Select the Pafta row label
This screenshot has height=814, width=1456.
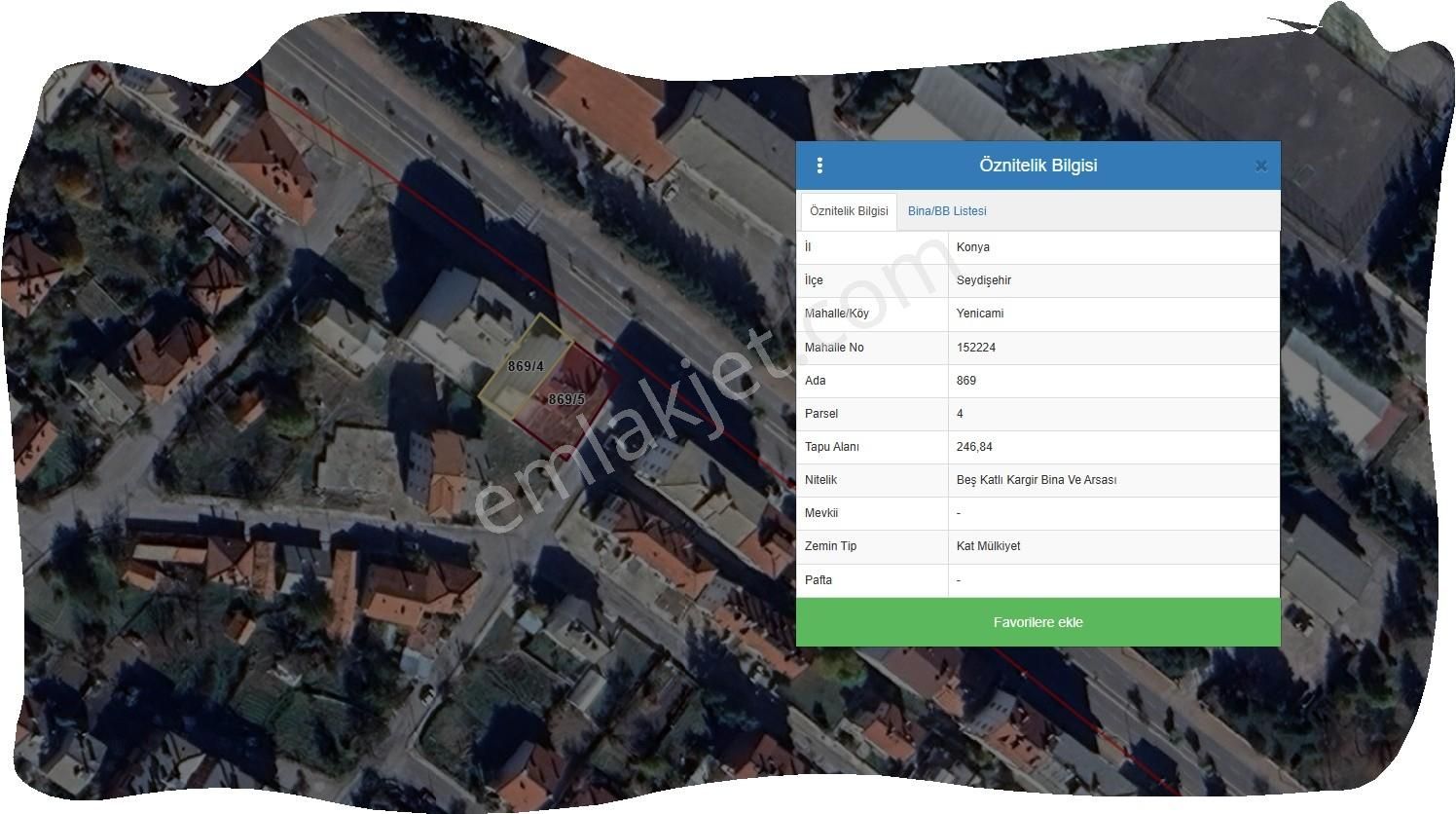pyautogui.click(x=819, y=580)
